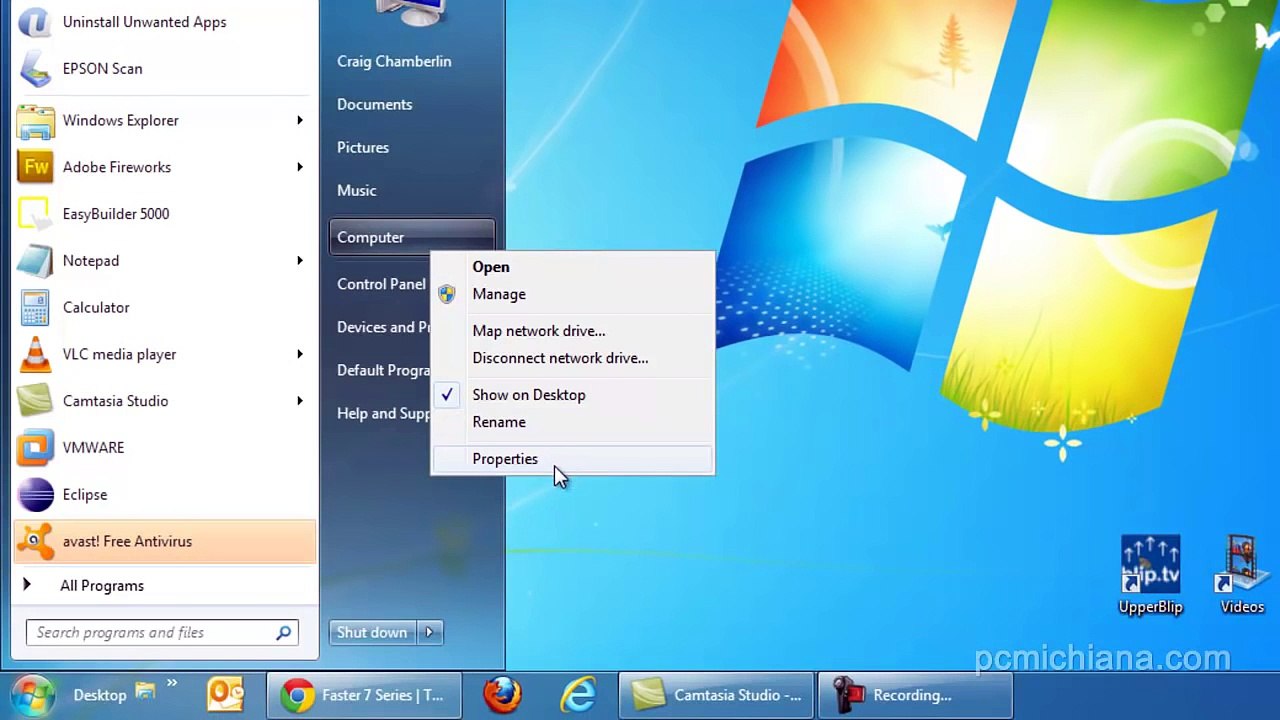Open the Videos desktop shortcut

pyautogui.click(x=1241, y=575)
